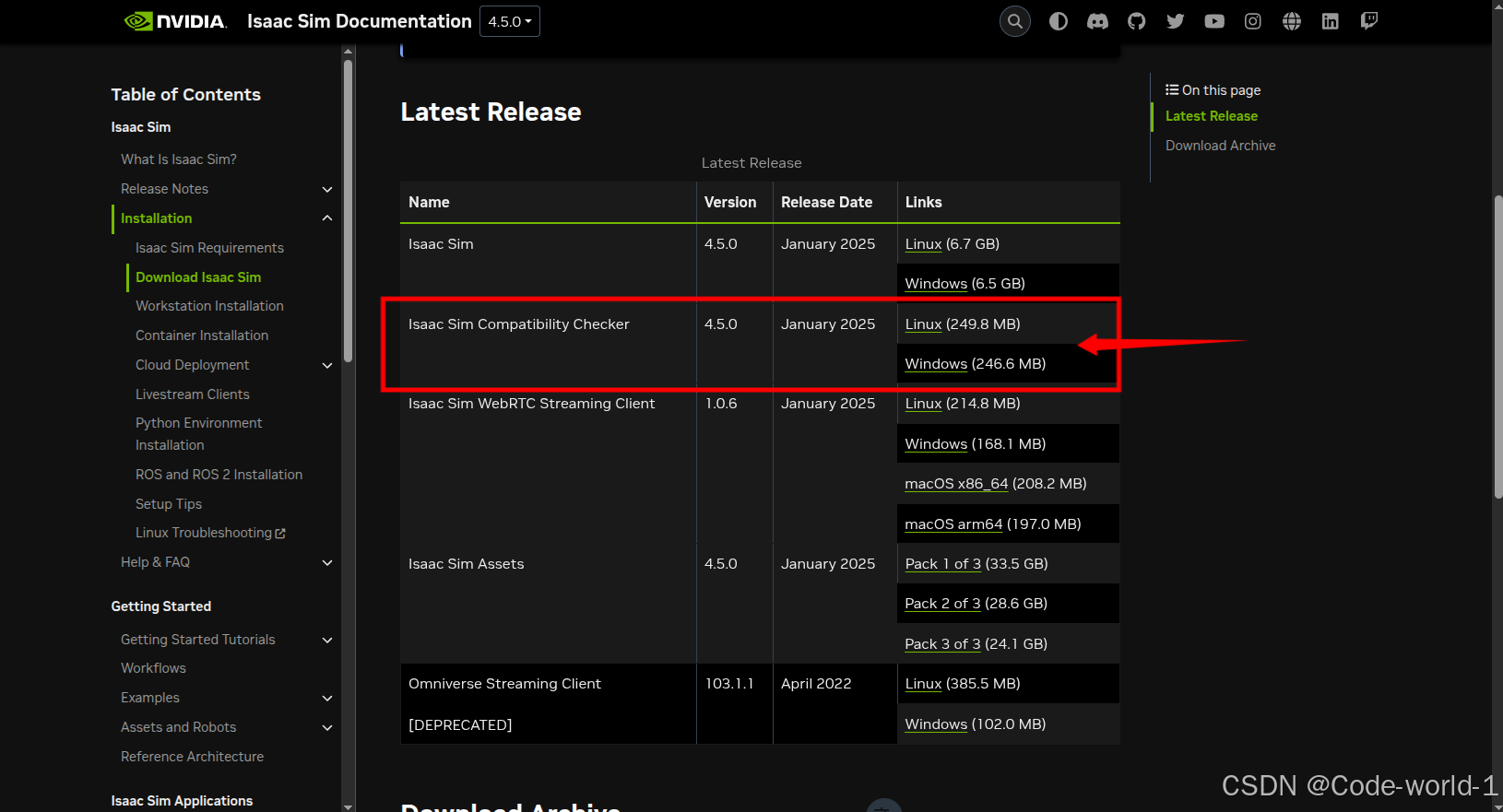
Task: Expand the Cloud Deployment chevron
Action: pyautogui.click(x=327, y=365)
